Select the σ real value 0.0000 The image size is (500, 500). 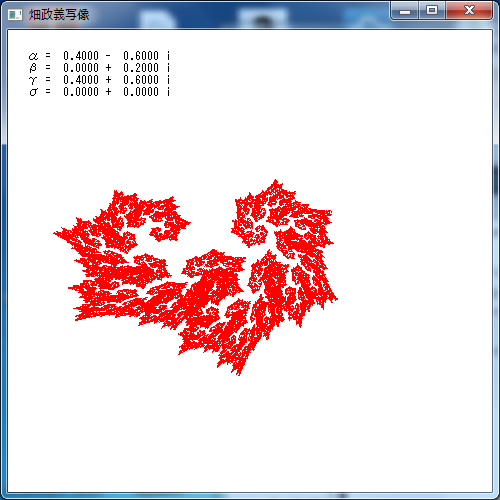[81, 92]
